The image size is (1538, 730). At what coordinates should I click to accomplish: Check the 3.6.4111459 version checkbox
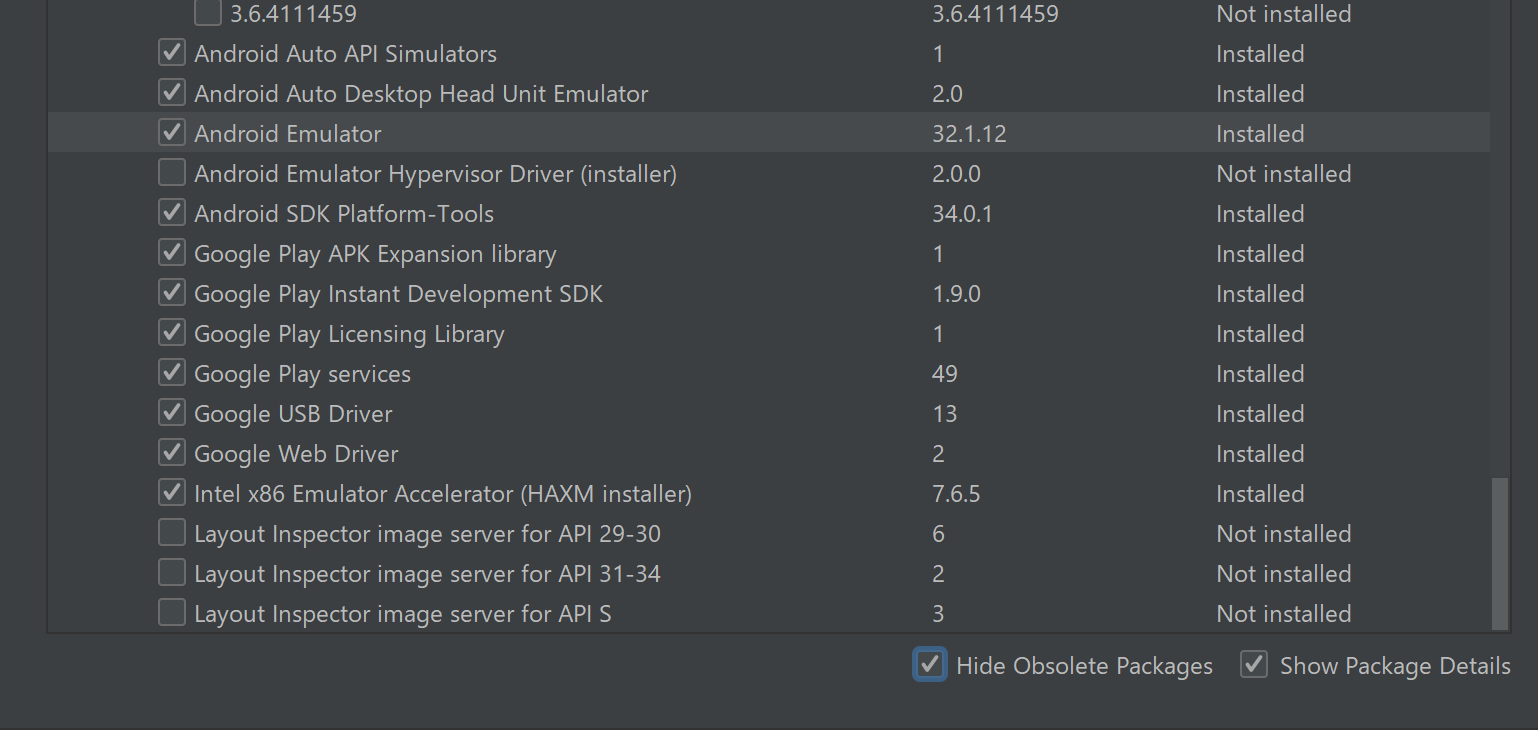[x=208, y=13]
